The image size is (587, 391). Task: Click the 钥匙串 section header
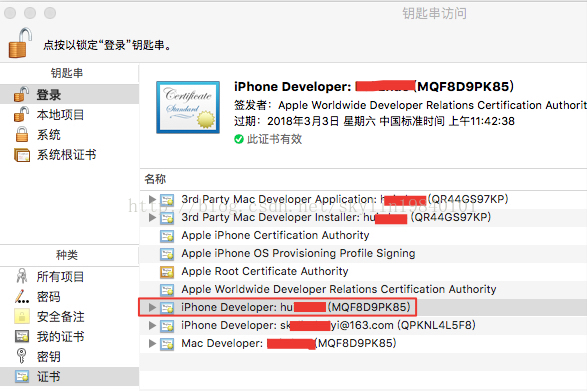point(67,73)
